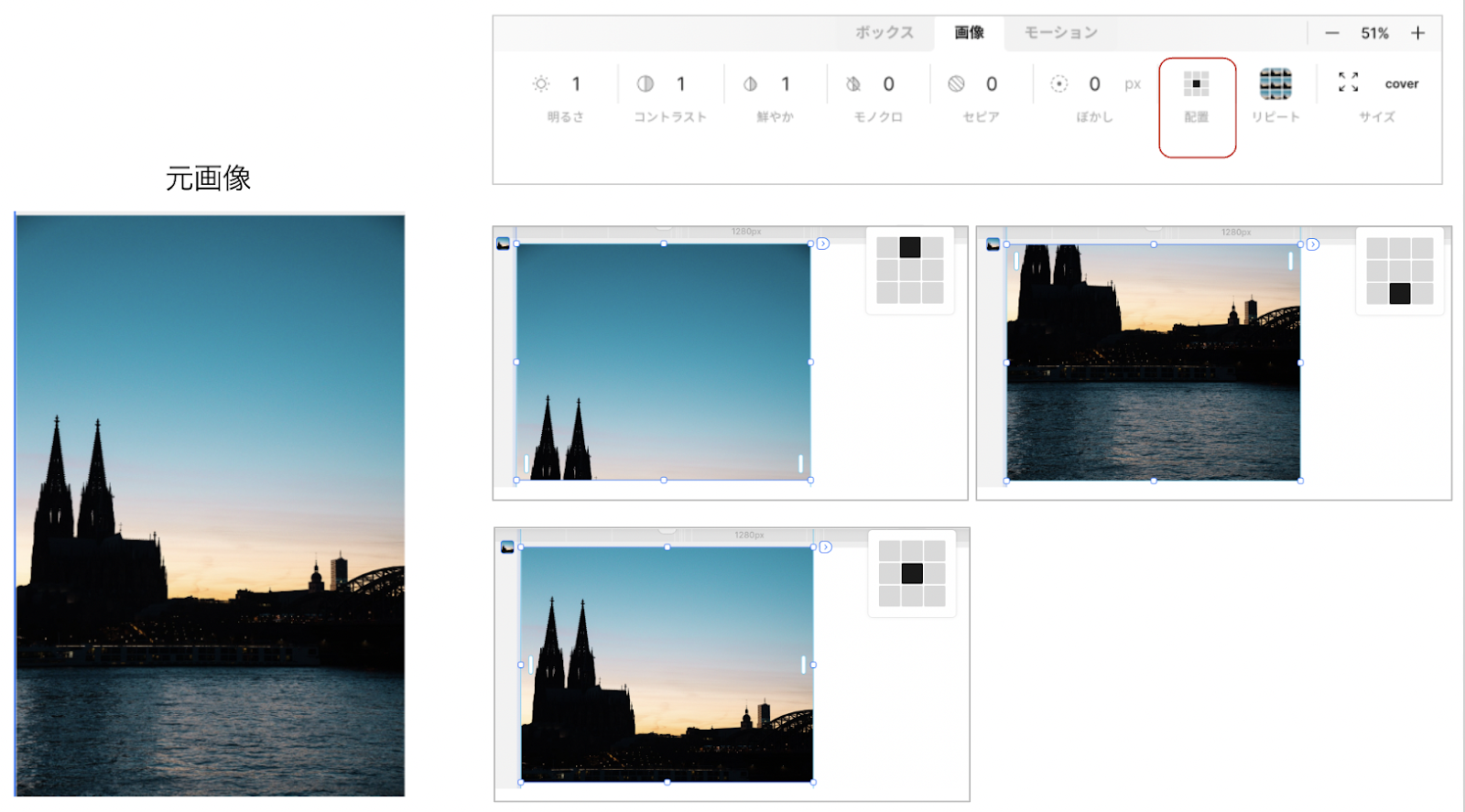Zoom out with the minus button
The height and width of the screenshot is (812, 1465).
point(1332,33)
